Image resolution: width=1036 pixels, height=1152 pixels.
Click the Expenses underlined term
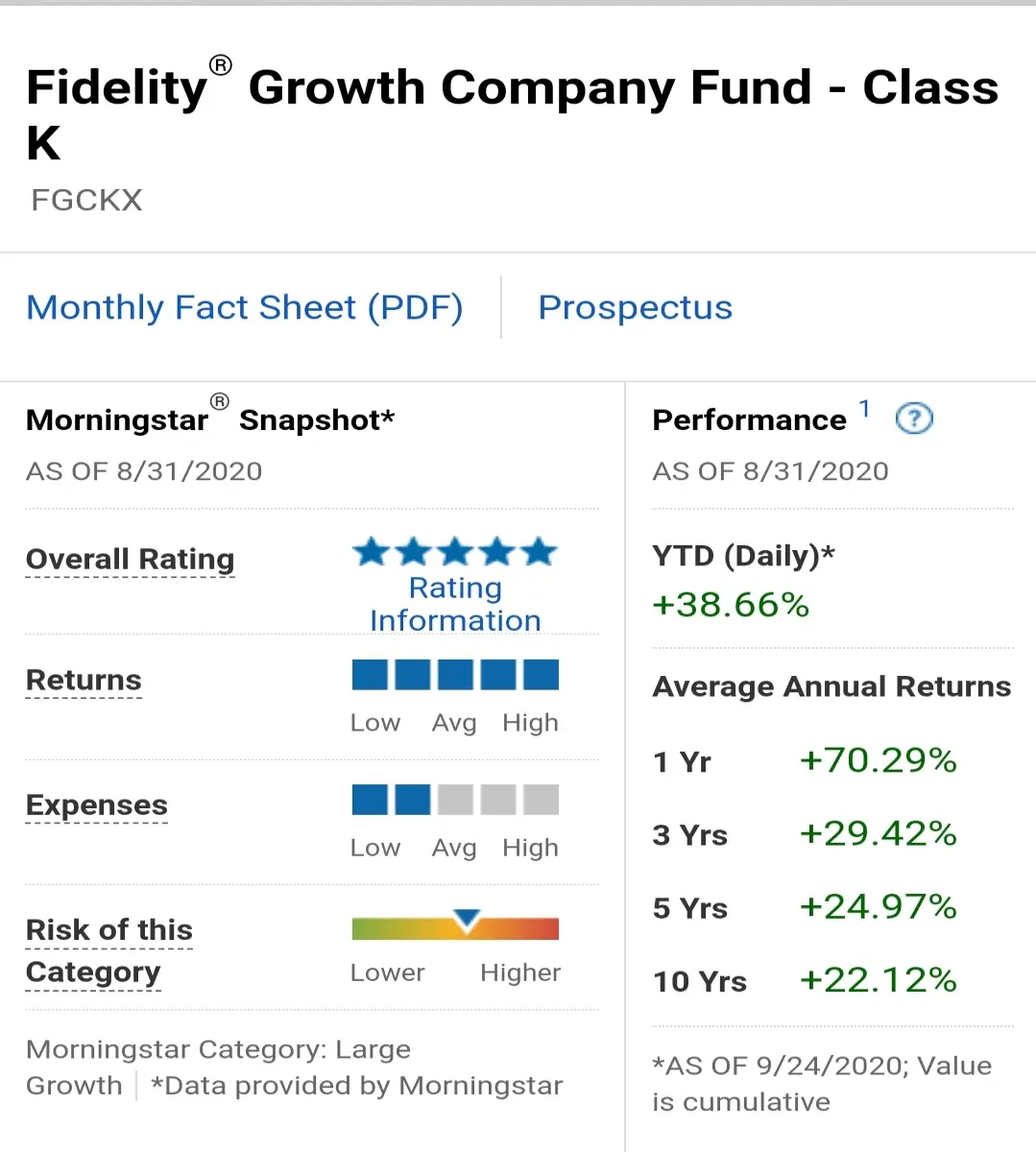(x=97, y=804)
